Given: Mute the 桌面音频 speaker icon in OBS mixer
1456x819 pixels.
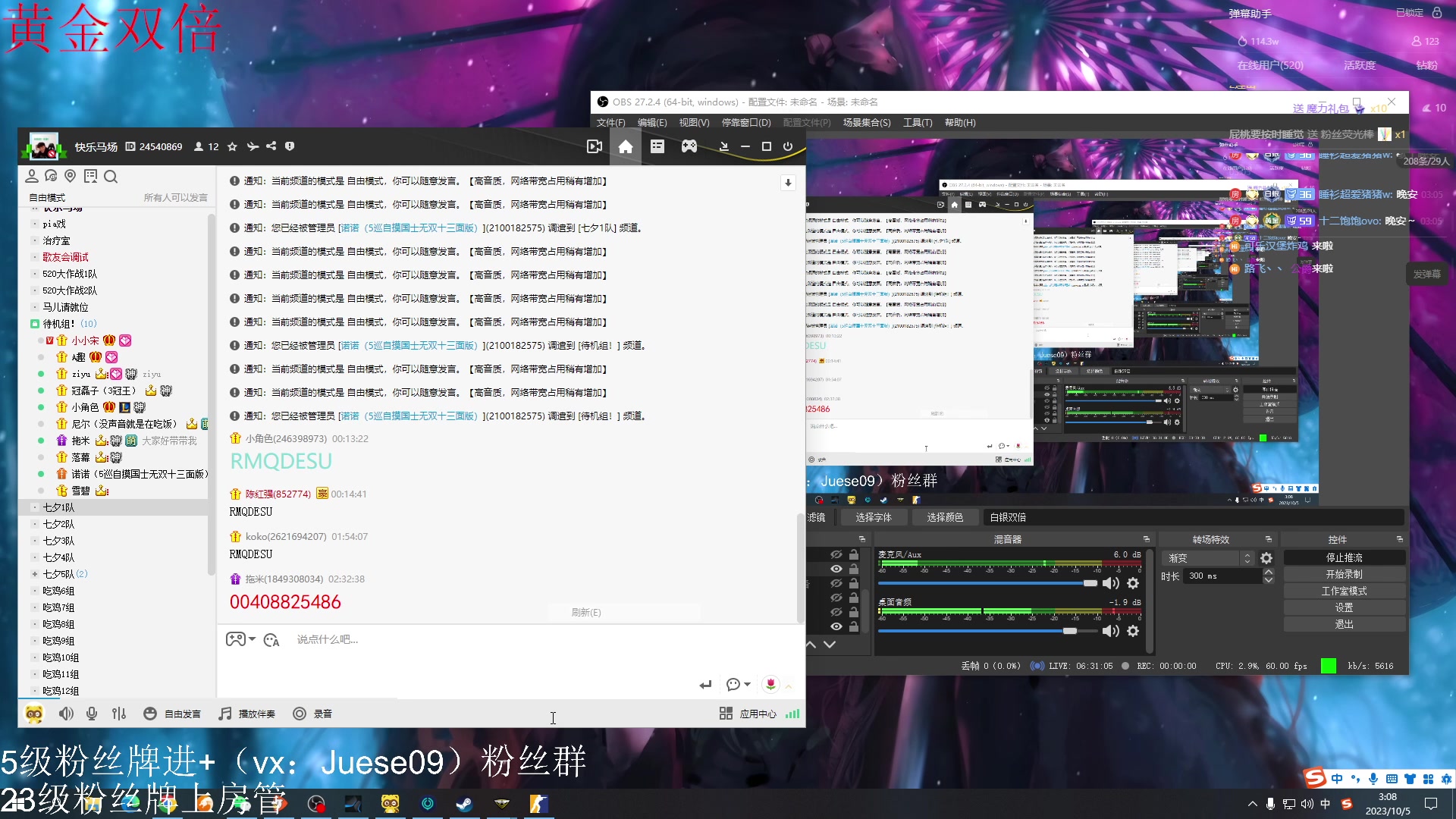Looking at the screenshot, I should [1110, 630].
